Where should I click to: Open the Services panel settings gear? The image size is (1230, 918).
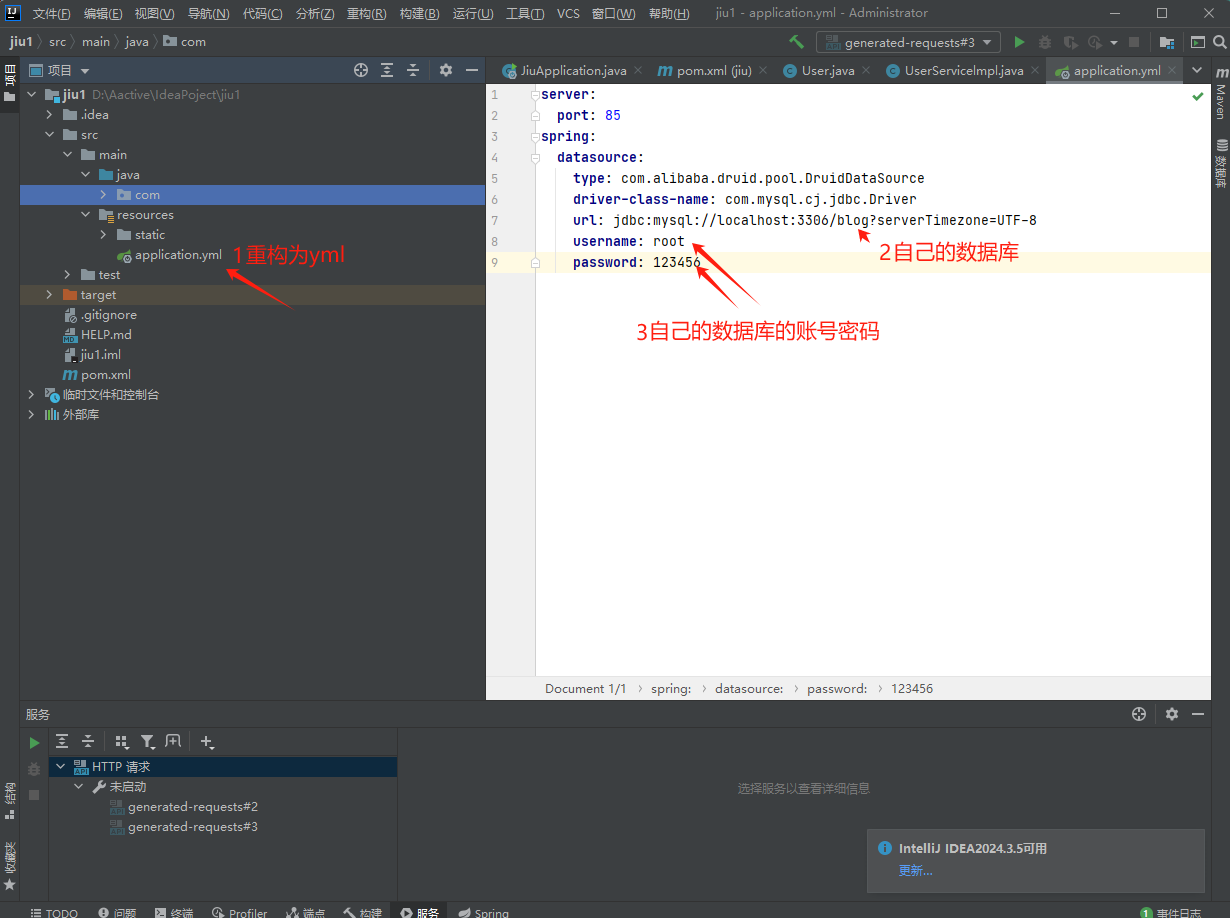point(1172,714)
